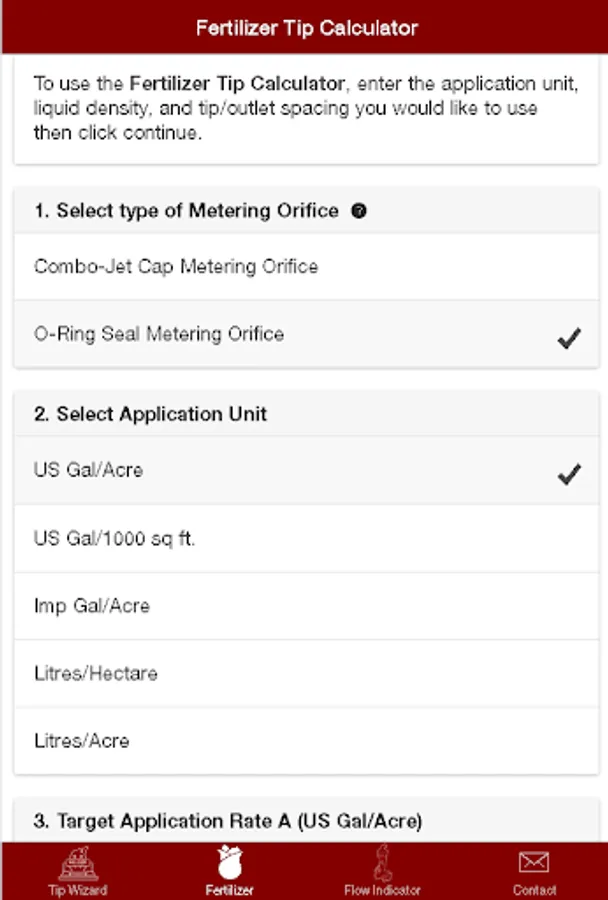608x900 pixels.
Task: Choose US Gal/1000 sq ft. unit
Action: (115, 538)
